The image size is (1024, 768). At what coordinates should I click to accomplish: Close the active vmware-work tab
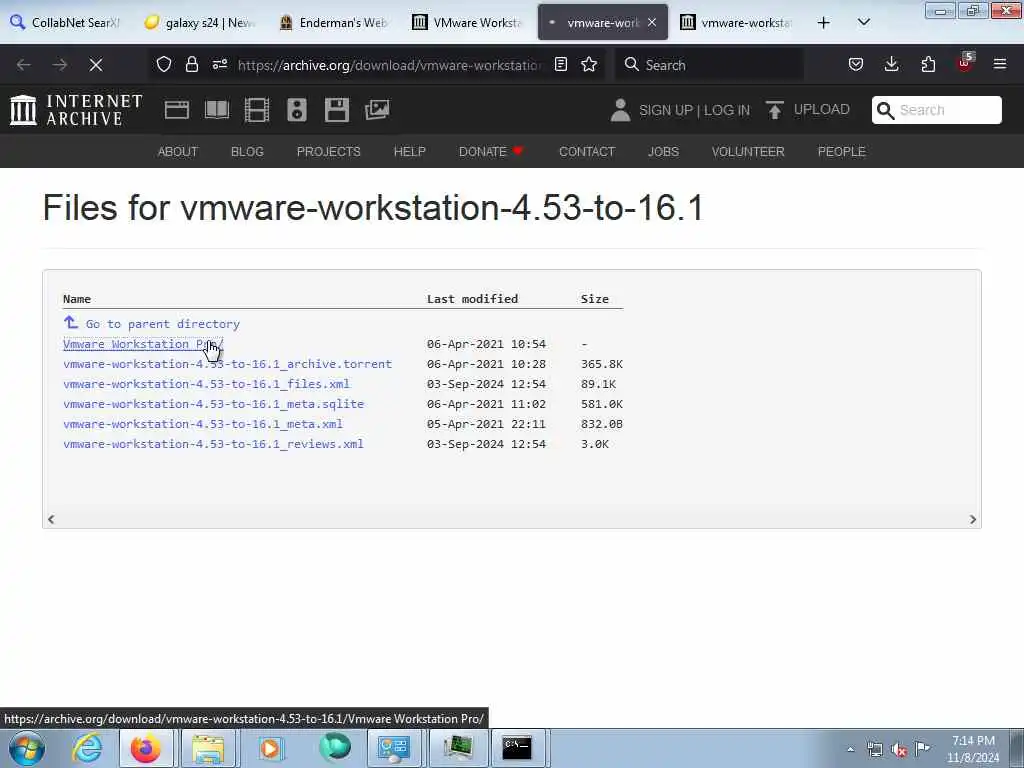(652, 22)
